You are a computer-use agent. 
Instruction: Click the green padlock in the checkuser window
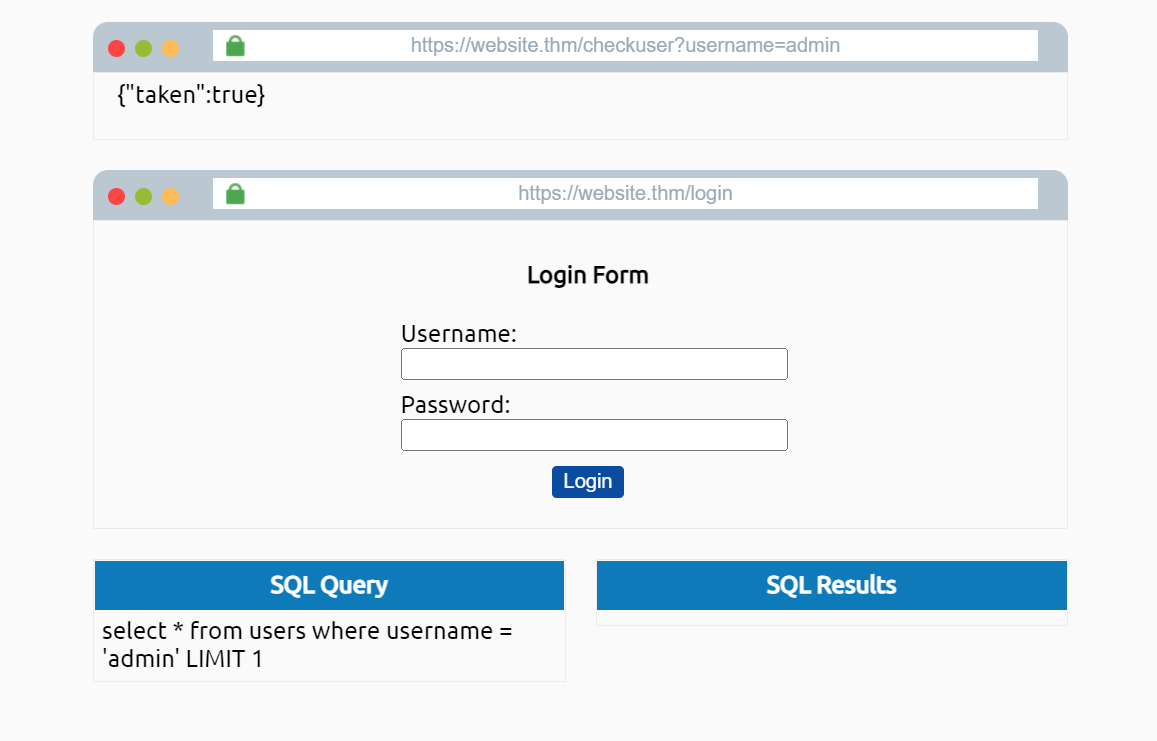(x=235, y=46)
